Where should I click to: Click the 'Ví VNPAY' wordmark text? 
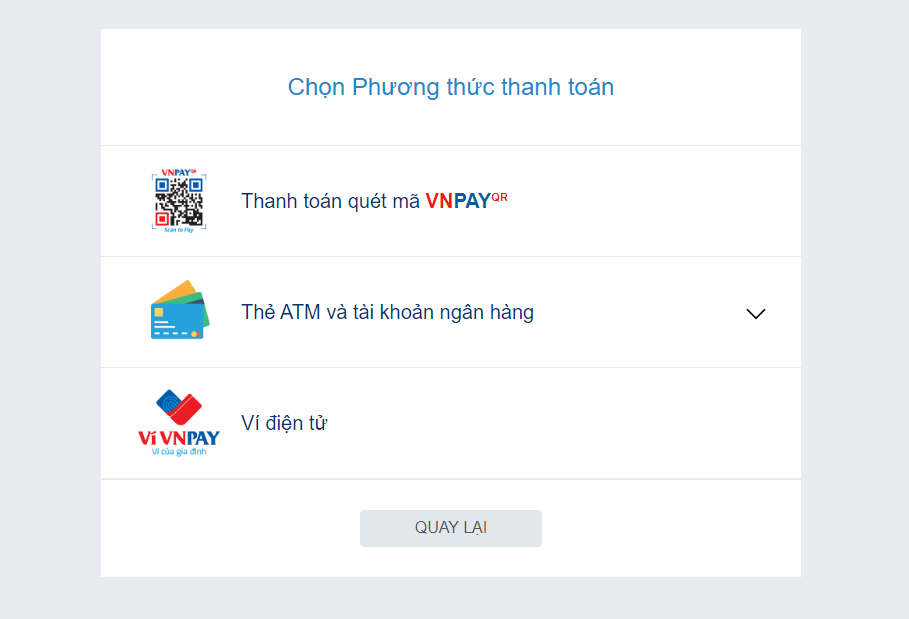point(179,438)
